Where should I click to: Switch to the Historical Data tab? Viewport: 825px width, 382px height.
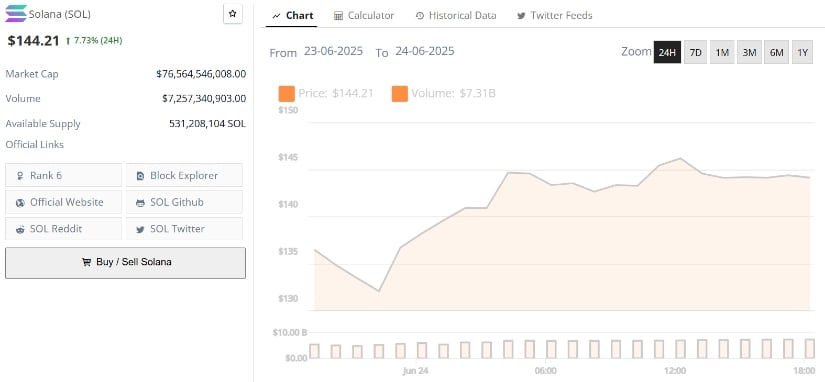click(x=456, y=16)
